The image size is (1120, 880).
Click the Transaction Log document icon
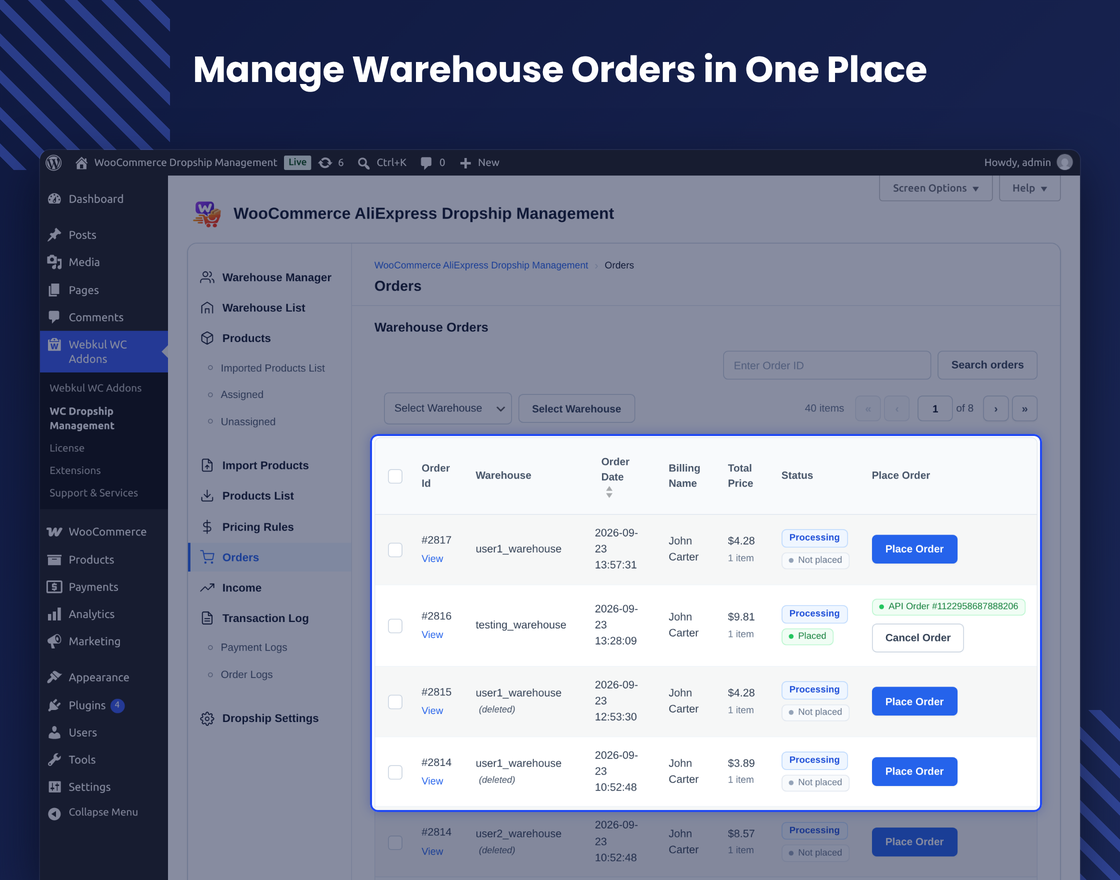[x=207, y=618]
